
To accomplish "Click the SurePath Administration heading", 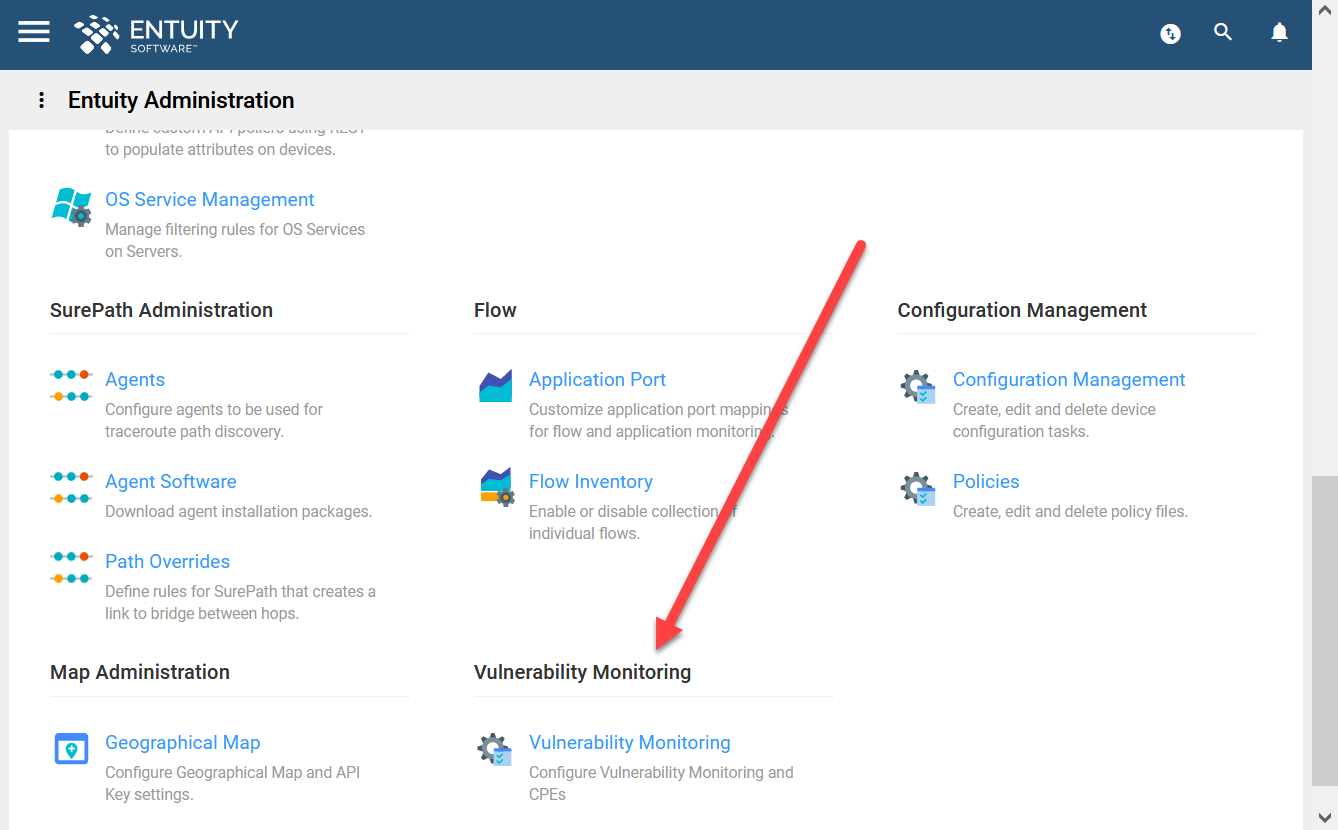I will click(161, 310).
